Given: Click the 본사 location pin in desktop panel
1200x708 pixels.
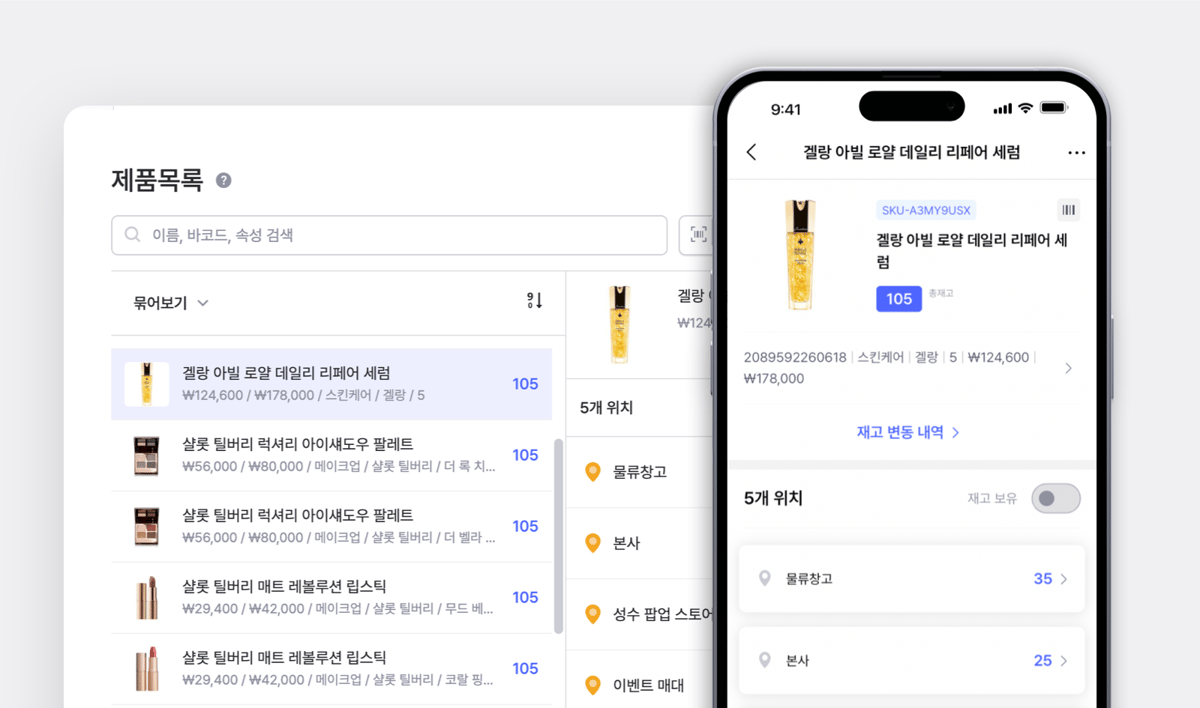Looking at the screenshot, I should [x=592, y=543].
